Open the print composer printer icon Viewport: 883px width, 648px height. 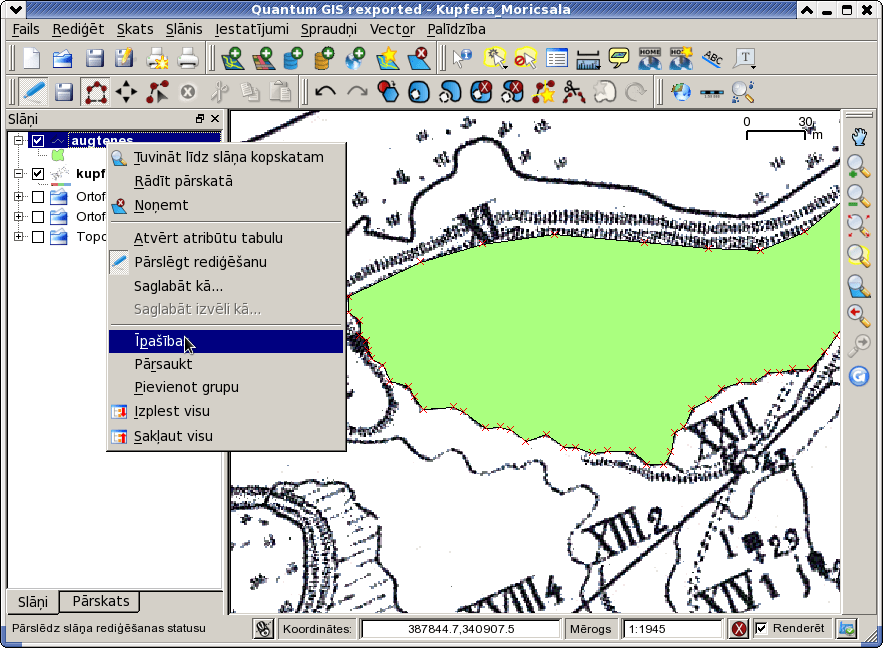point(188,58)
